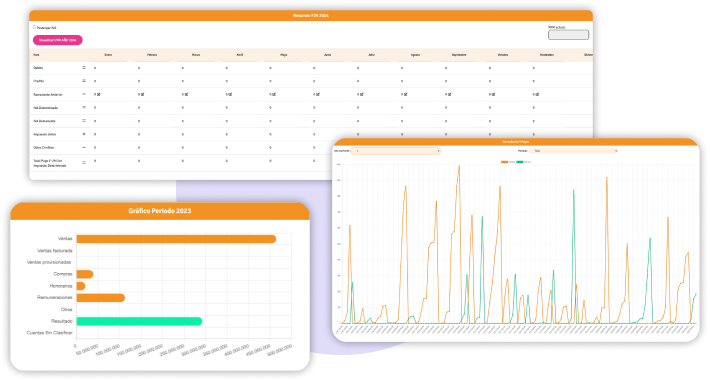
Task: Click the minus icon in Remanente Anterior row
Action: click(84, 94)
